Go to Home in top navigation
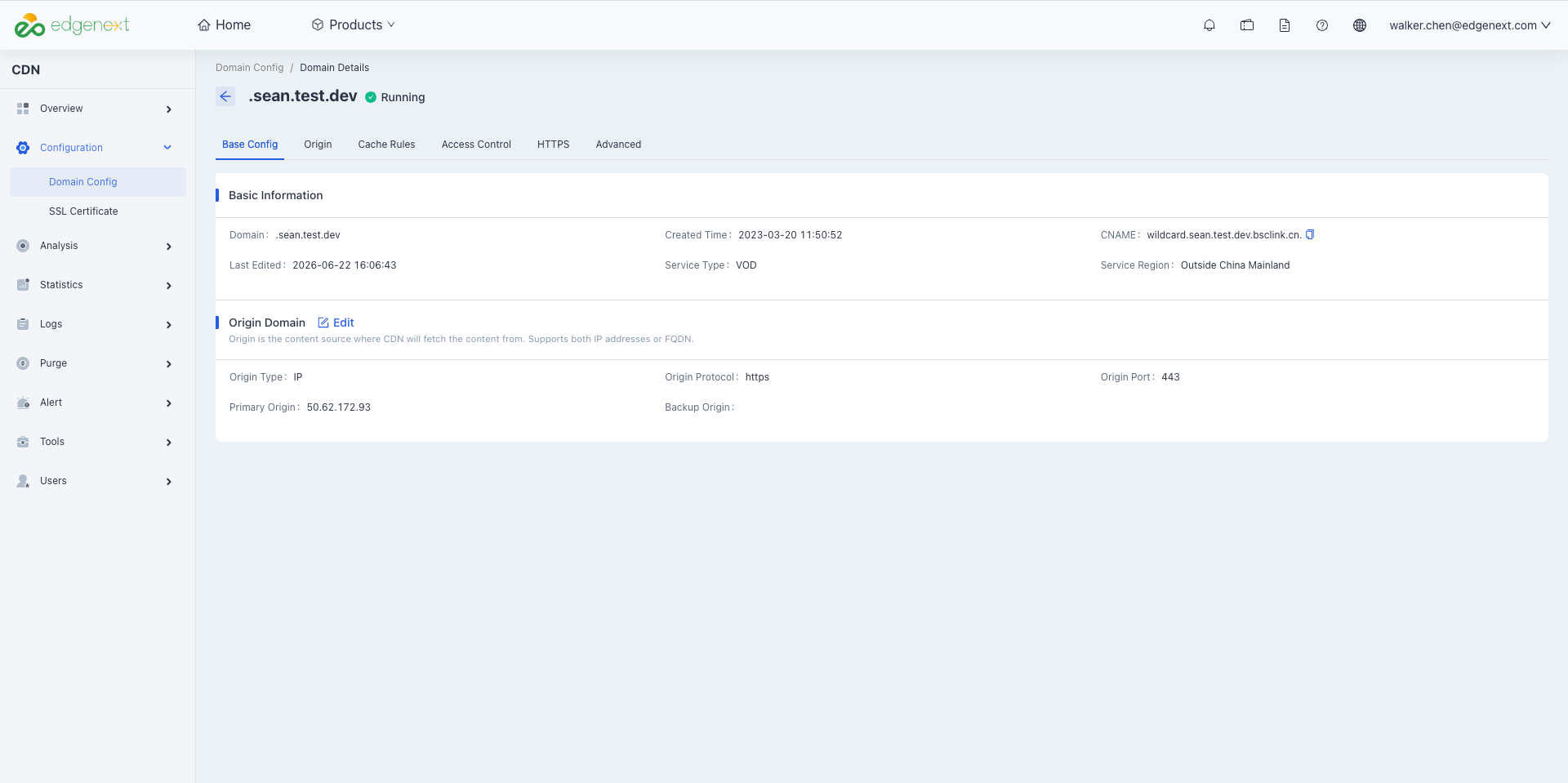Viewport: 1568px width, 783px height. coord(224,25)
